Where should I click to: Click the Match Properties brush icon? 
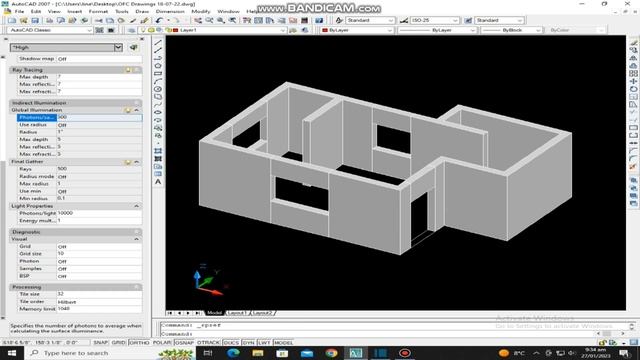click(144, 20)
